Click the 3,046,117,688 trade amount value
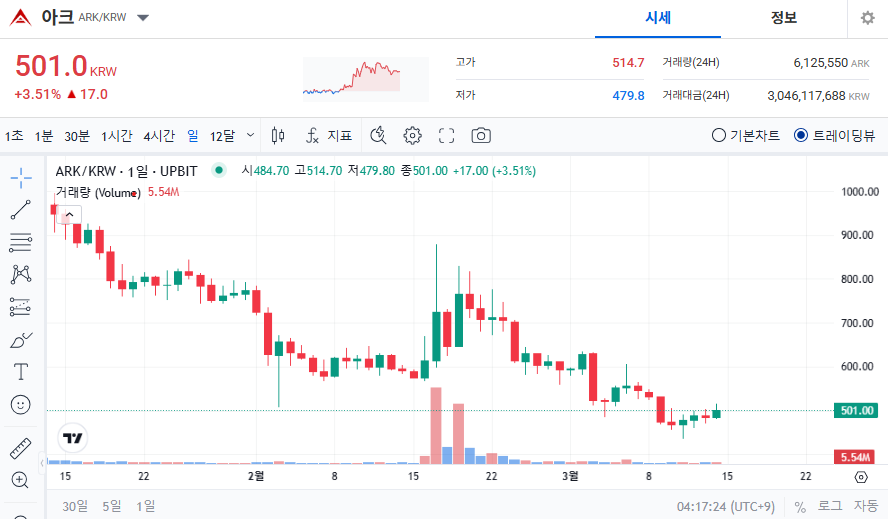888x519 pixels. tap(806, 96)
